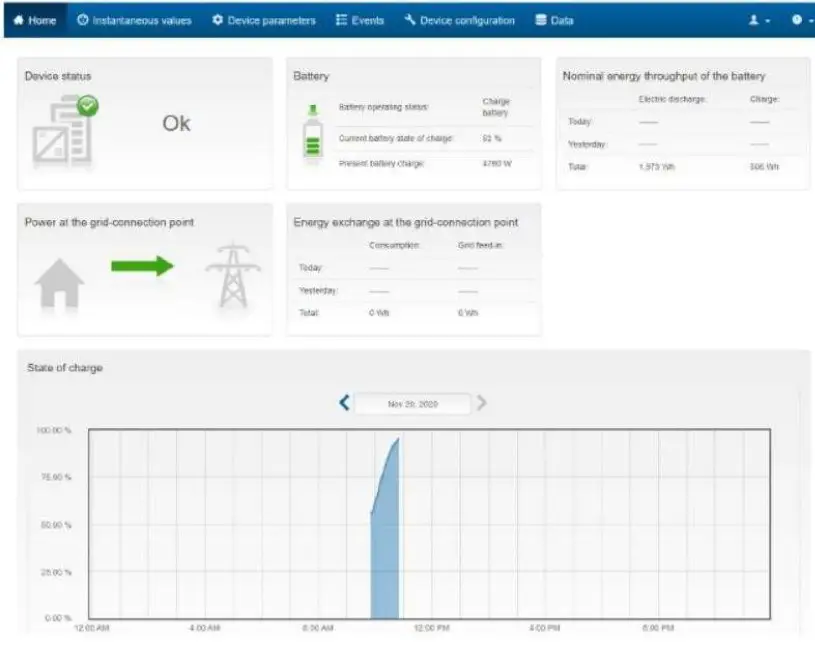Click "Present battery charge" label
This screenshot has height=656, width=815.
(382, 163)
